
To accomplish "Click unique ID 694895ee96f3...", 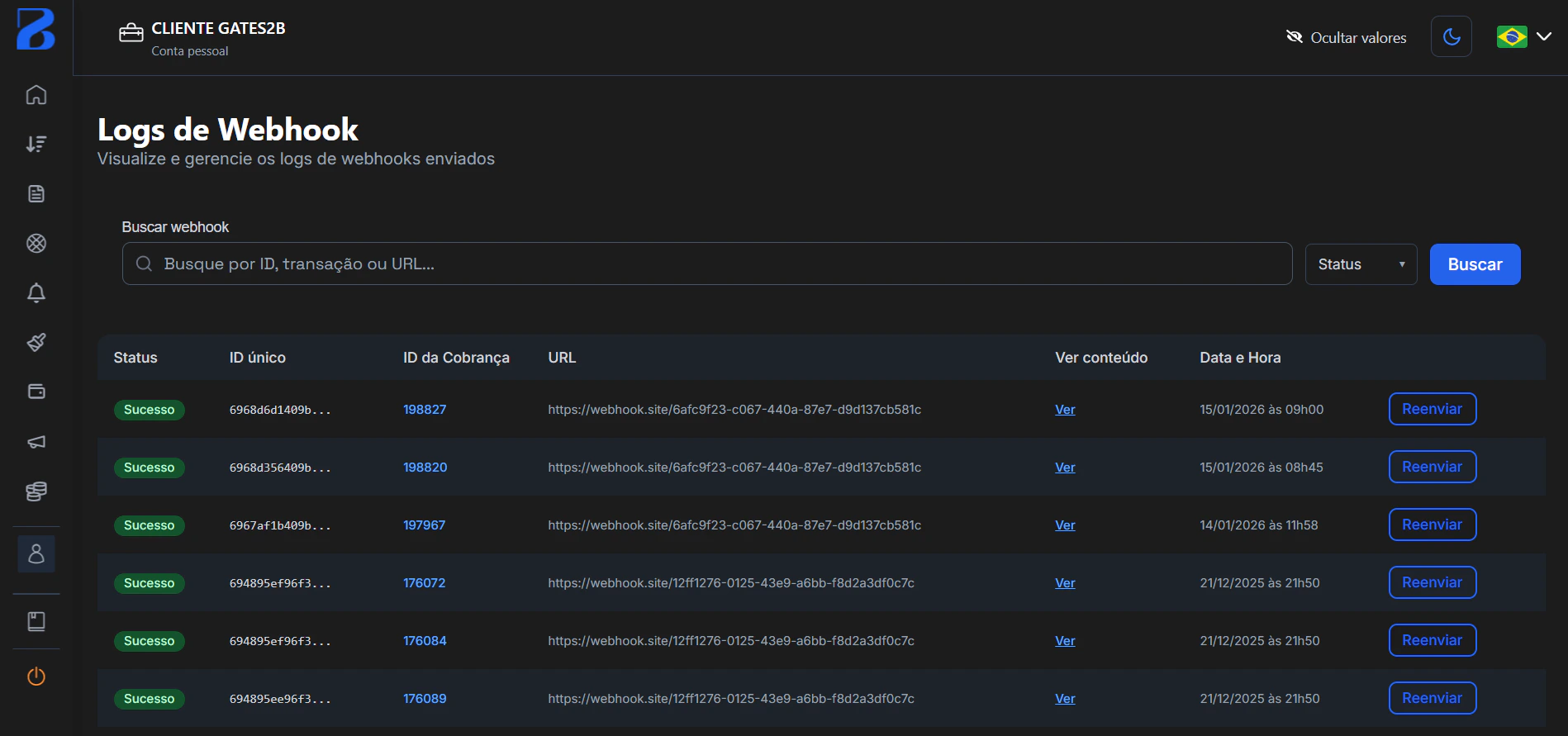I will [280, 699].
